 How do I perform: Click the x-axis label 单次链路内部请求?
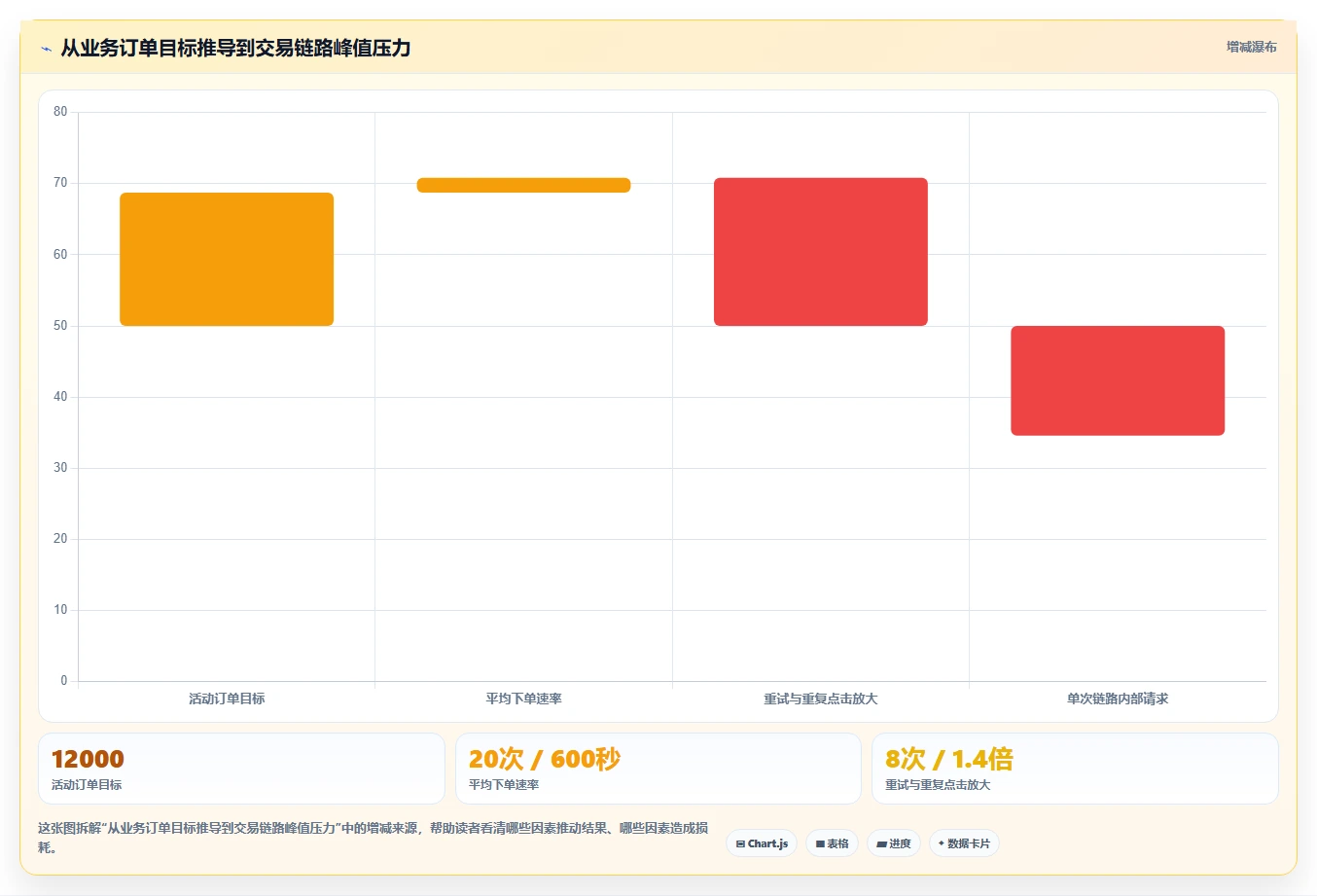point(1118,699)
